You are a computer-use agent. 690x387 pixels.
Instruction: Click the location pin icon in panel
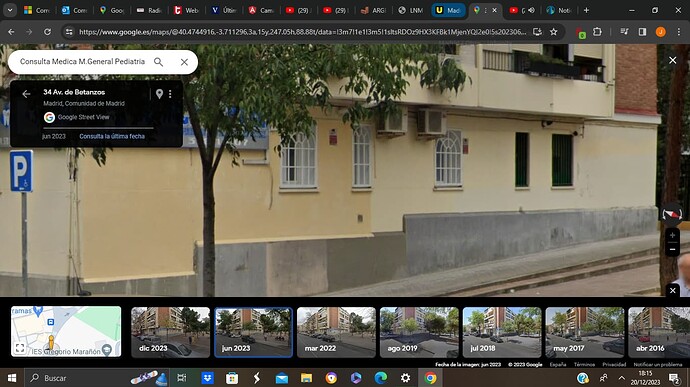click(x=159, y=93)
